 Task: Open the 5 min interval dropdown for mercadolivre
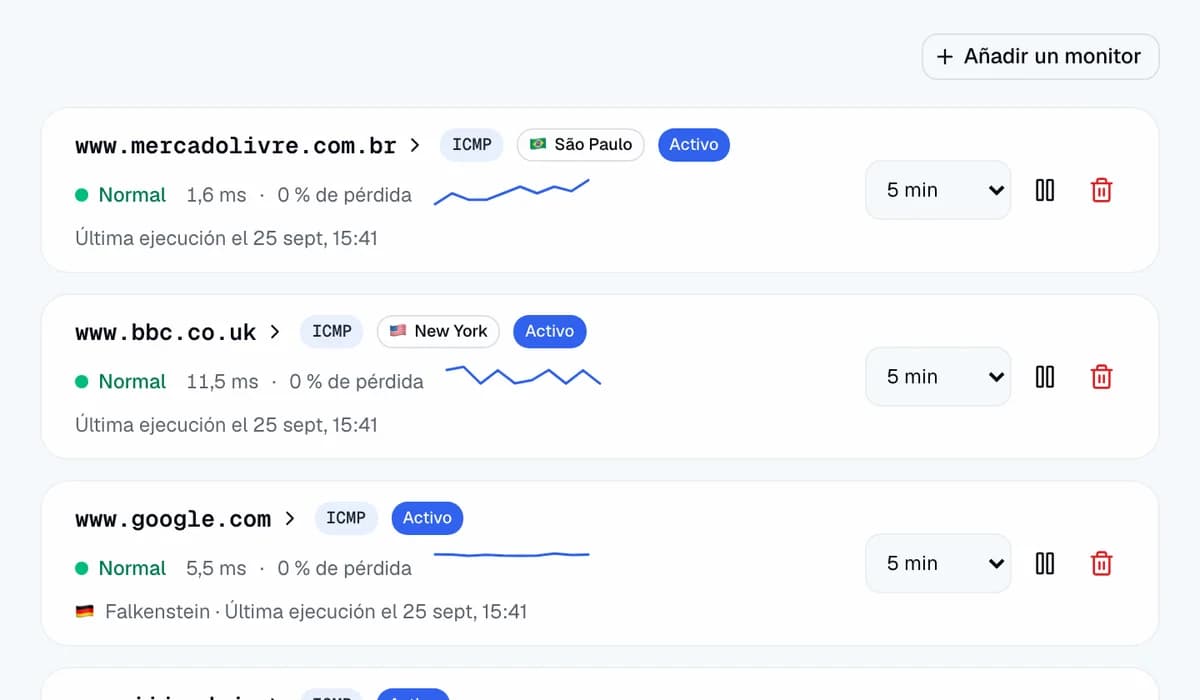click(938, 190)
